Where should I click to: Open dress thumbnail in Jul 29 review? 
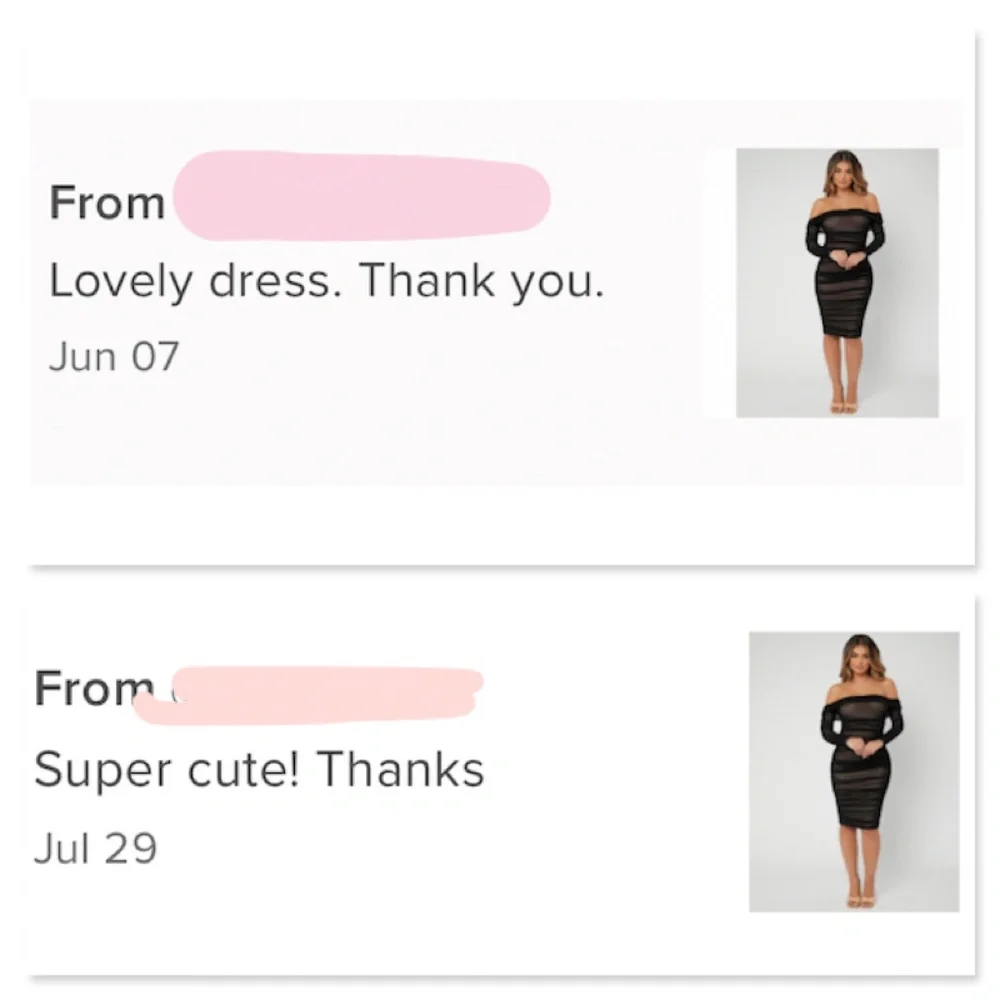tap(853, 771)
